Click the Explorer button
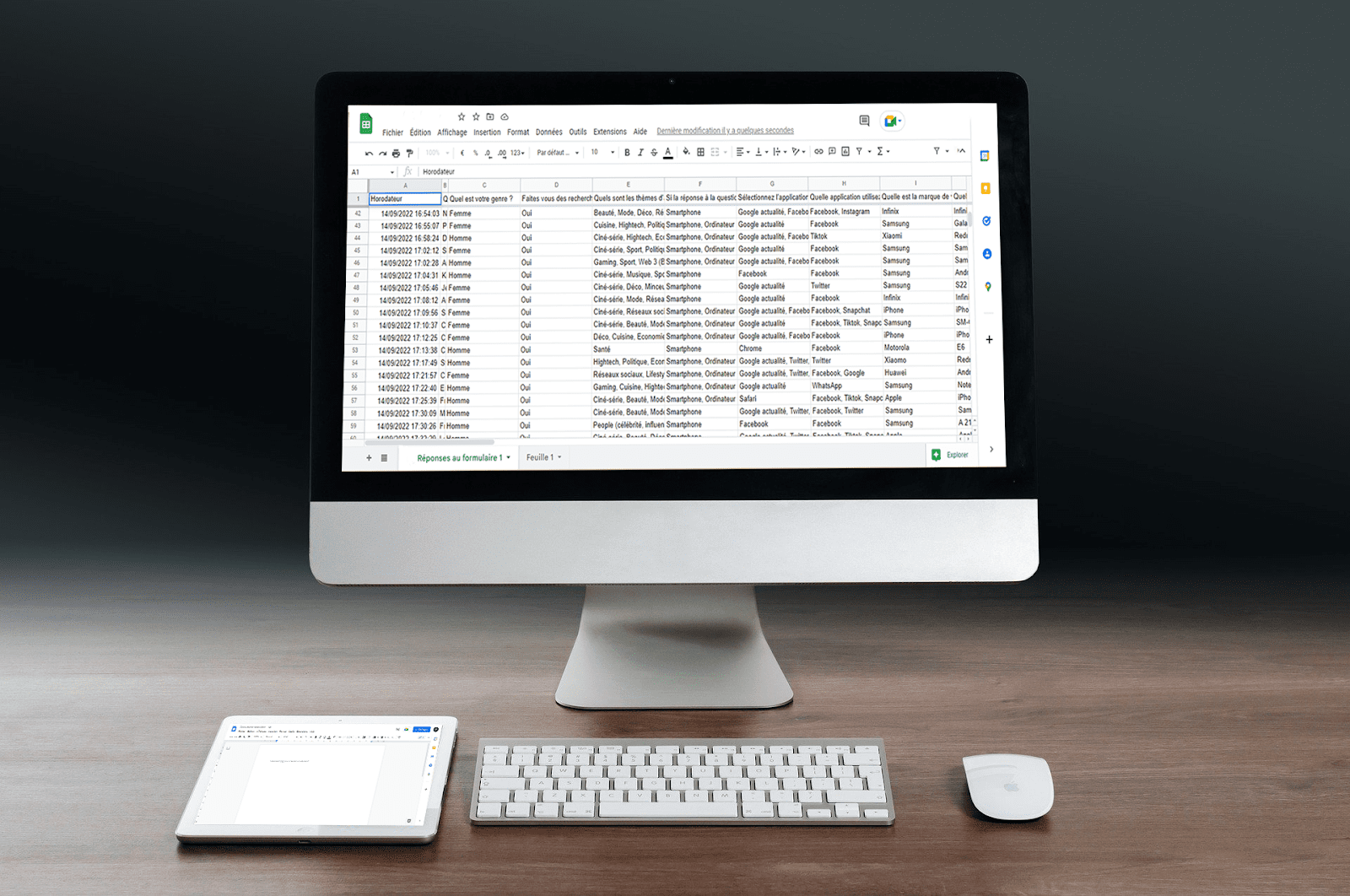Image resolution: width=1350 pixels, height=896 pixels. coord(950,455)
